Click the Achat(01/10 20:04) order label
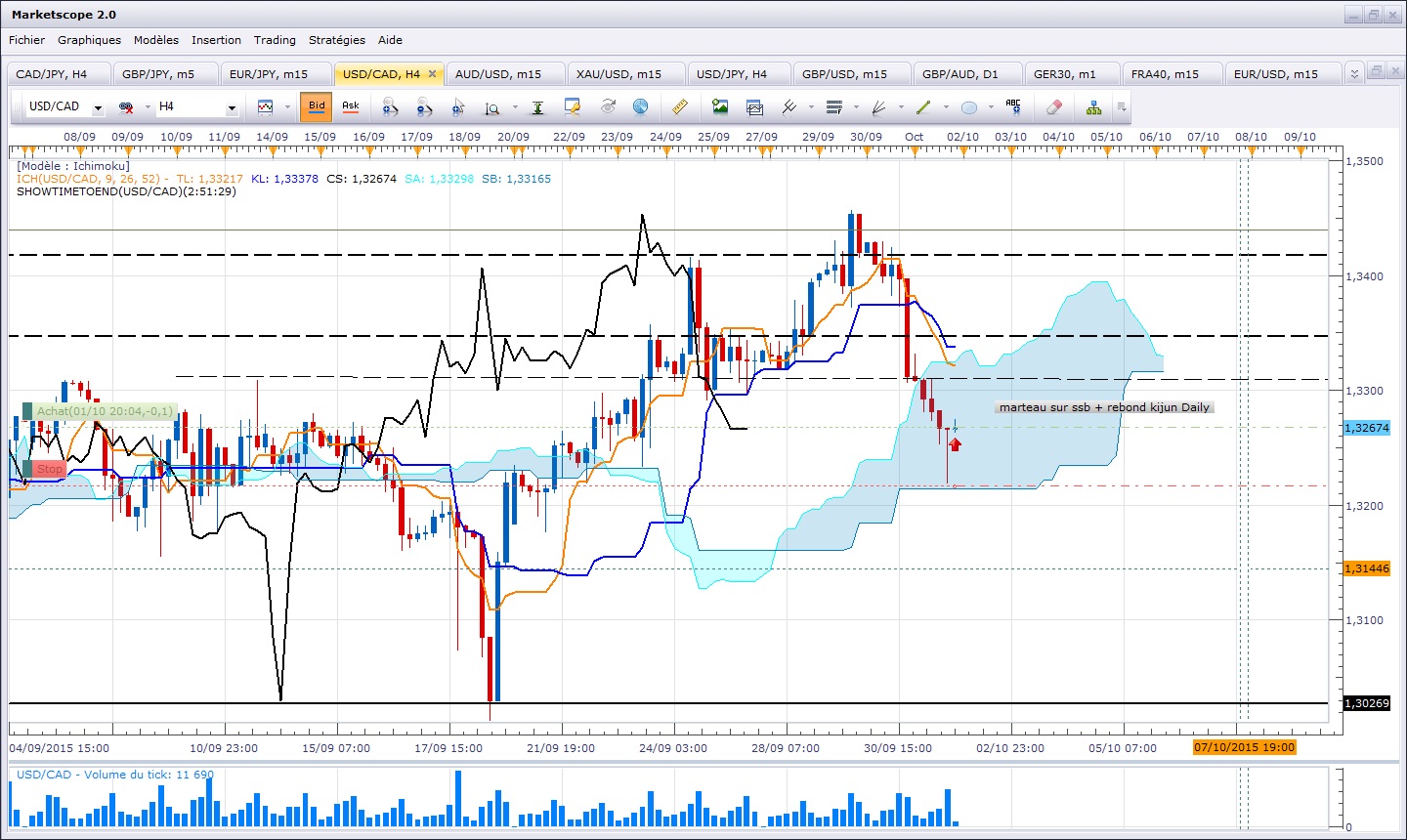The image size is (1407, 840). pyautogui.click(x=98, y=411)
